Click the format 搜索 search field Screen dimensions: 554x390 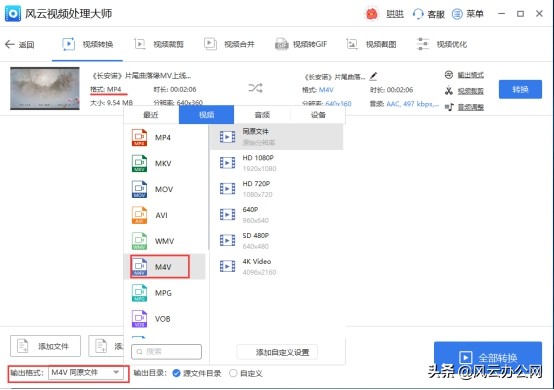click(x=166, y=351)
